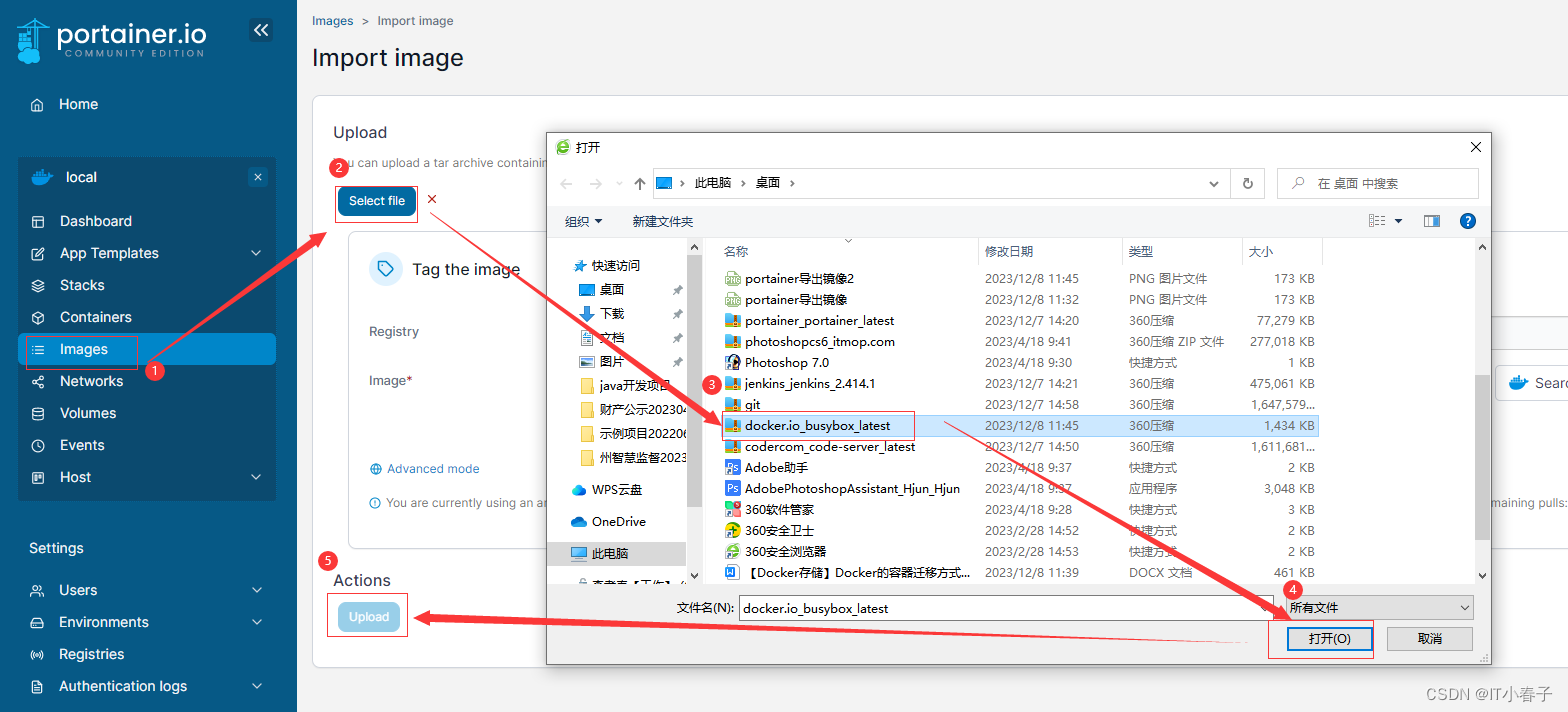
Task: Open Networks in the sidebar
Action: click(92, 381)
